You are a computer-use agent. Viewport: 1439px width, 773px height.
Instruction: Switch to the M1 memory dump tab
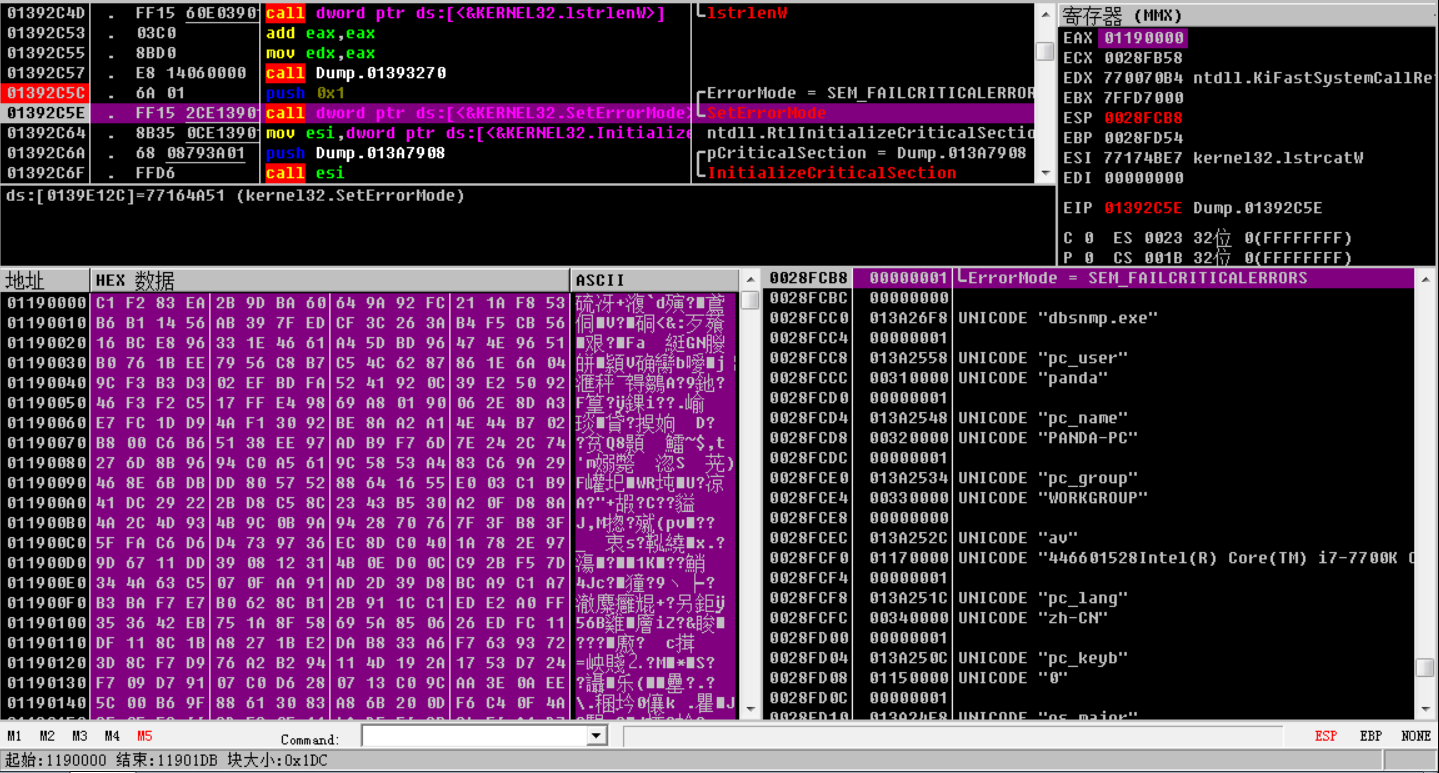[x=15, y=736]
